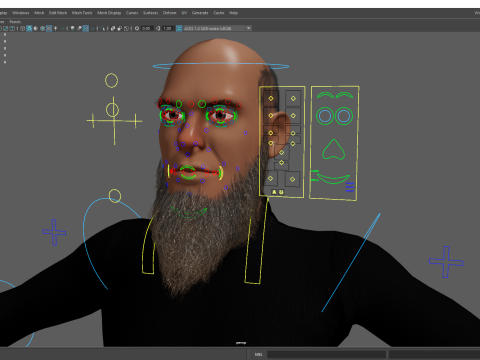Open the Windows menu

(21, 13)
